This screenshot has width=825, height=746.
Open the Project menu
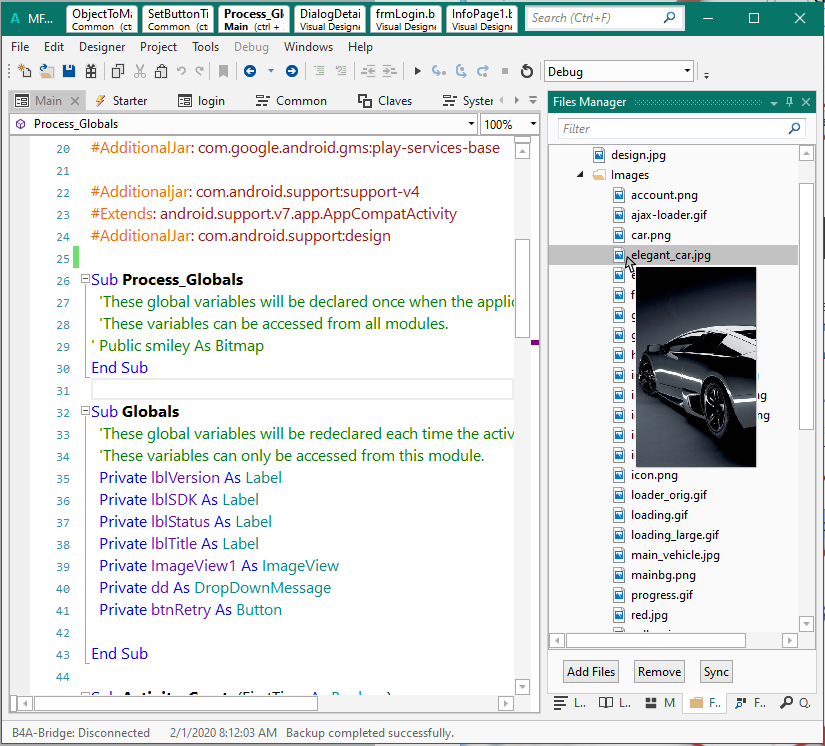pos(157,46)
